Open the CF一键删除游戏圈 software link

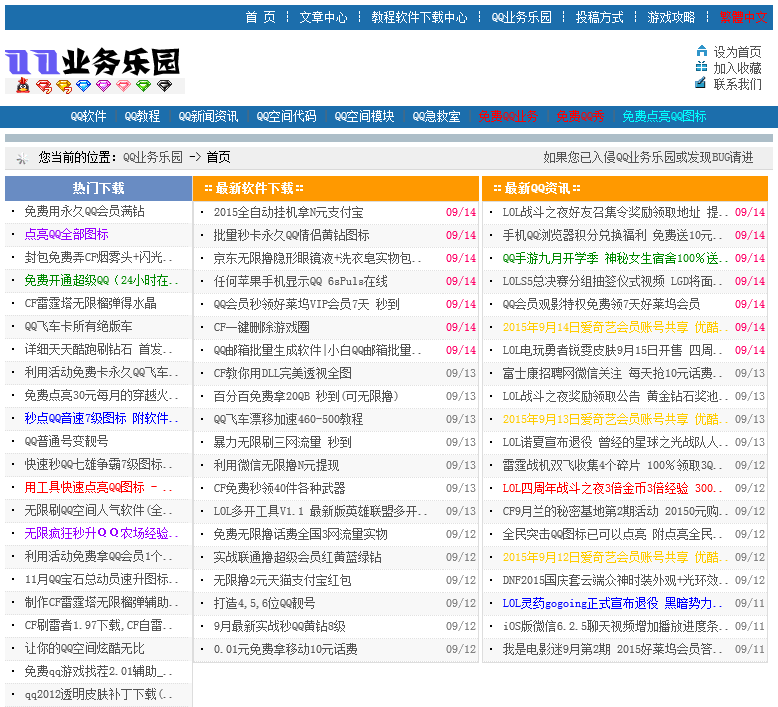point(261,327)
